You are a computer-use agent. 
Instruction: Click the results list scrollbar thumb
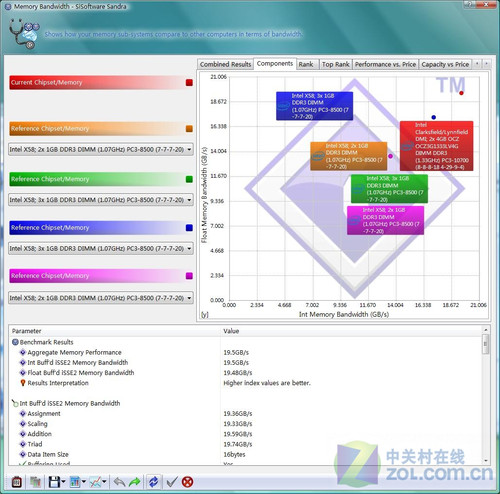click(486, 344)
